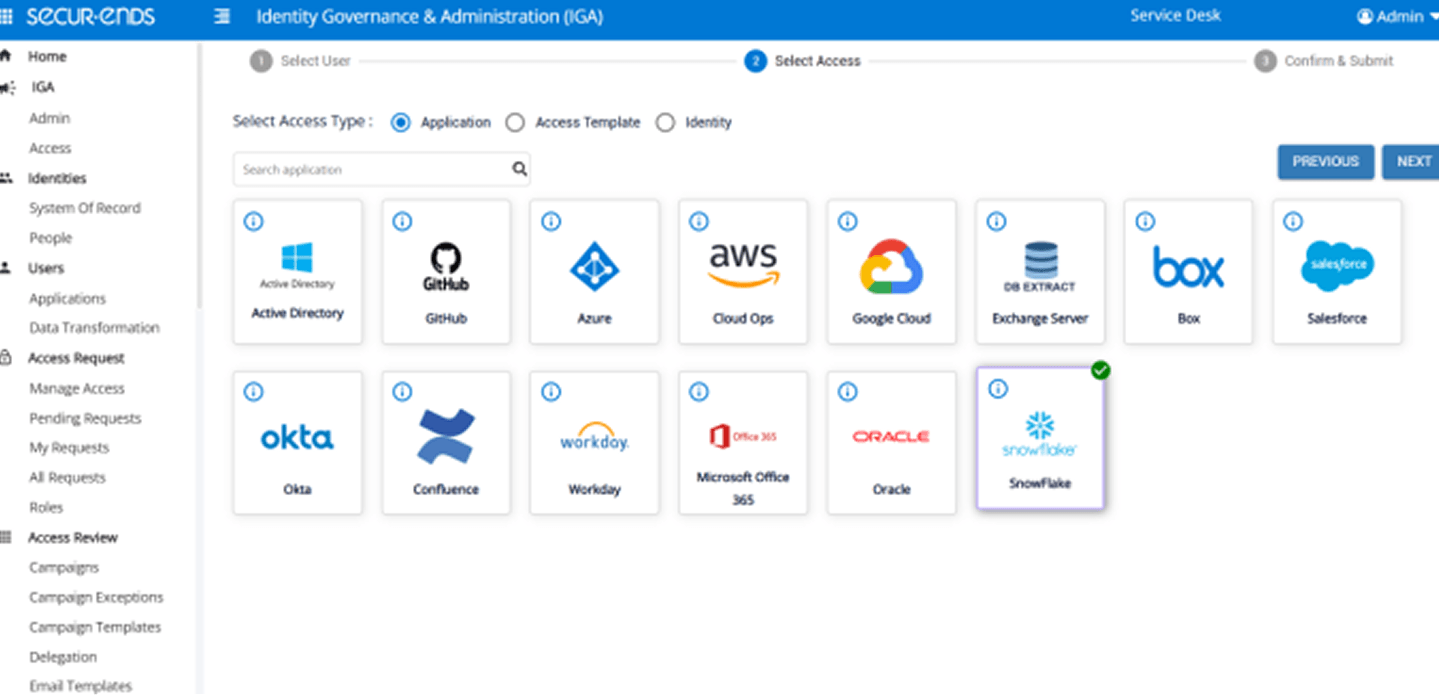Open the info icon on GitHub card

pyautogui.click(x=402, y=222)
